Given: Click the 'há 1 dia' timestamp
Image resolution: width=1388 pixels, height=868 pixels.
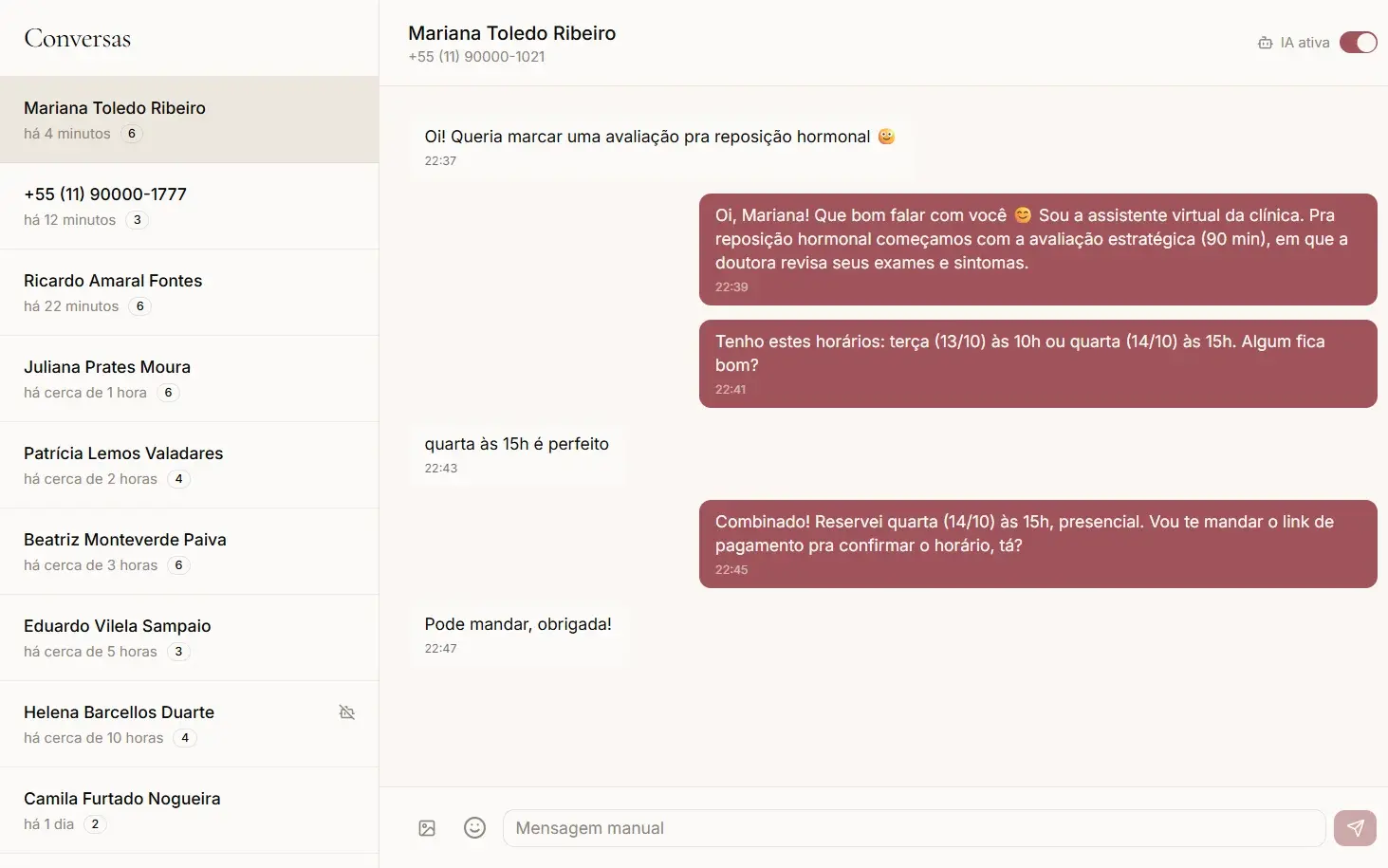Looking at the screenshot, I should click(x=48, y=824).
